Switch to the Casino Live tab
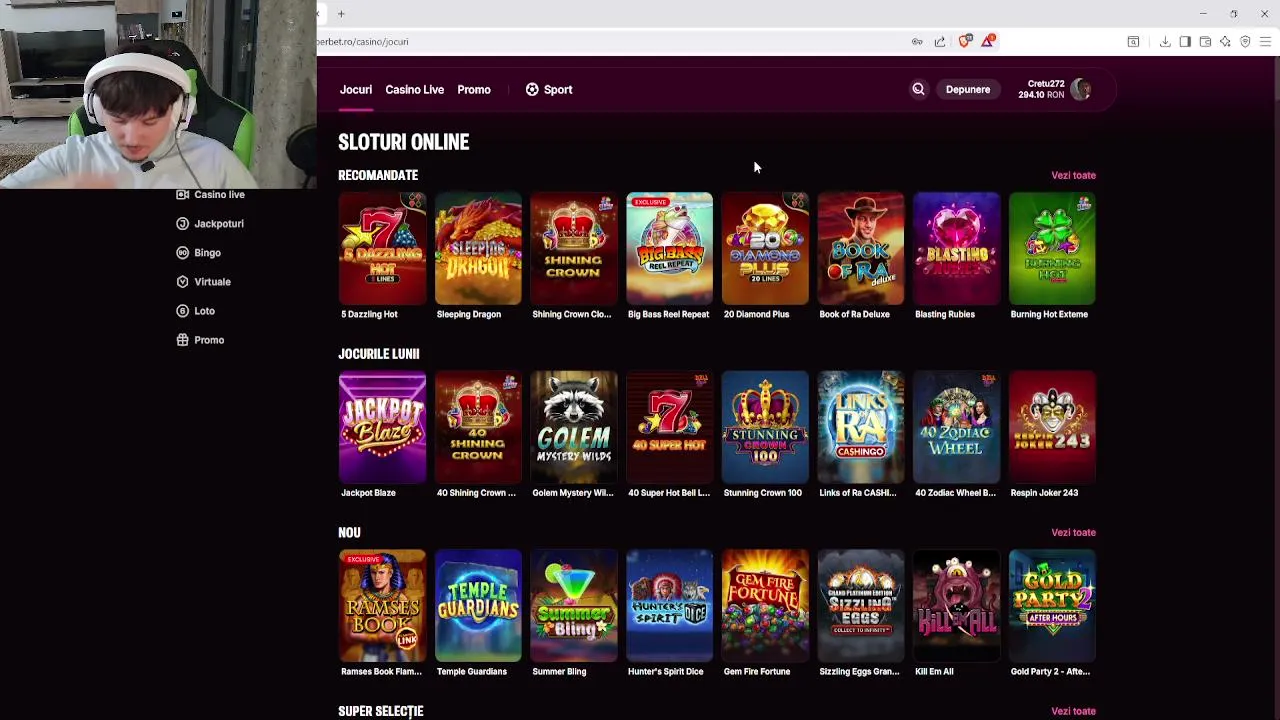The image size is (1280, 720). click(415, 90)
